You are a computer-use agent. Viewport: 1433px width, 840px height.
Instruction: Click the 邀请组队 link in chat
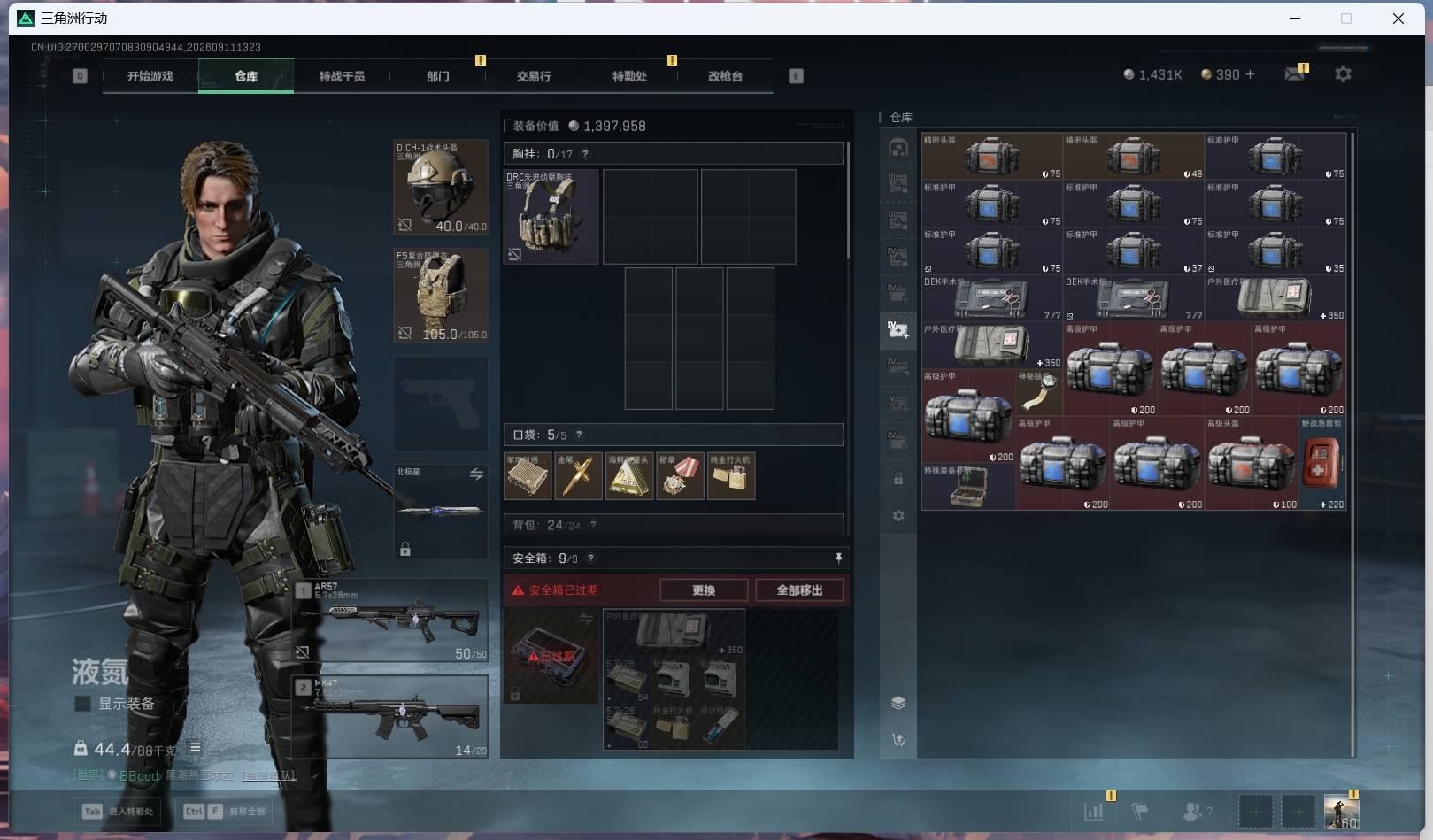point(269,775)
